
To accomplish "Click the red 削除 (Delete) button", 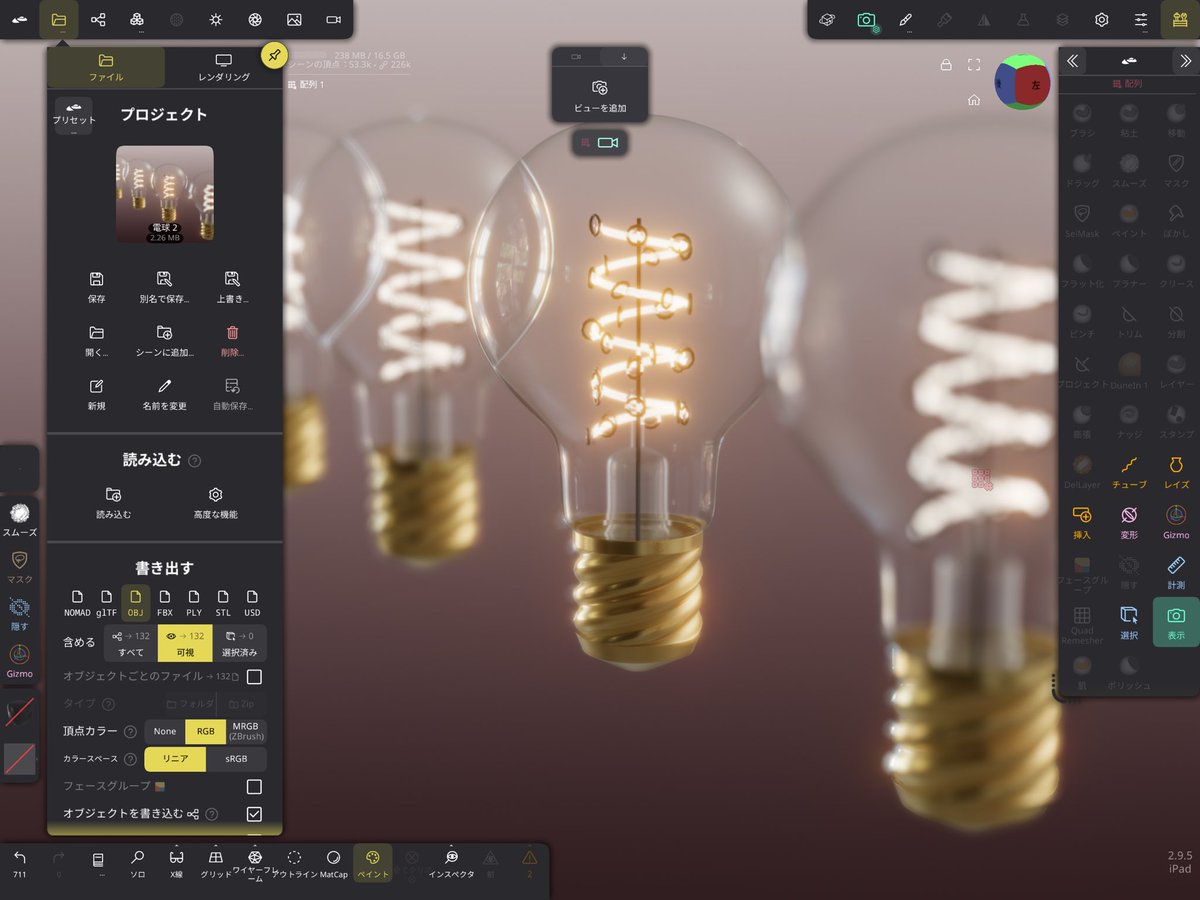I will [232, 341].
